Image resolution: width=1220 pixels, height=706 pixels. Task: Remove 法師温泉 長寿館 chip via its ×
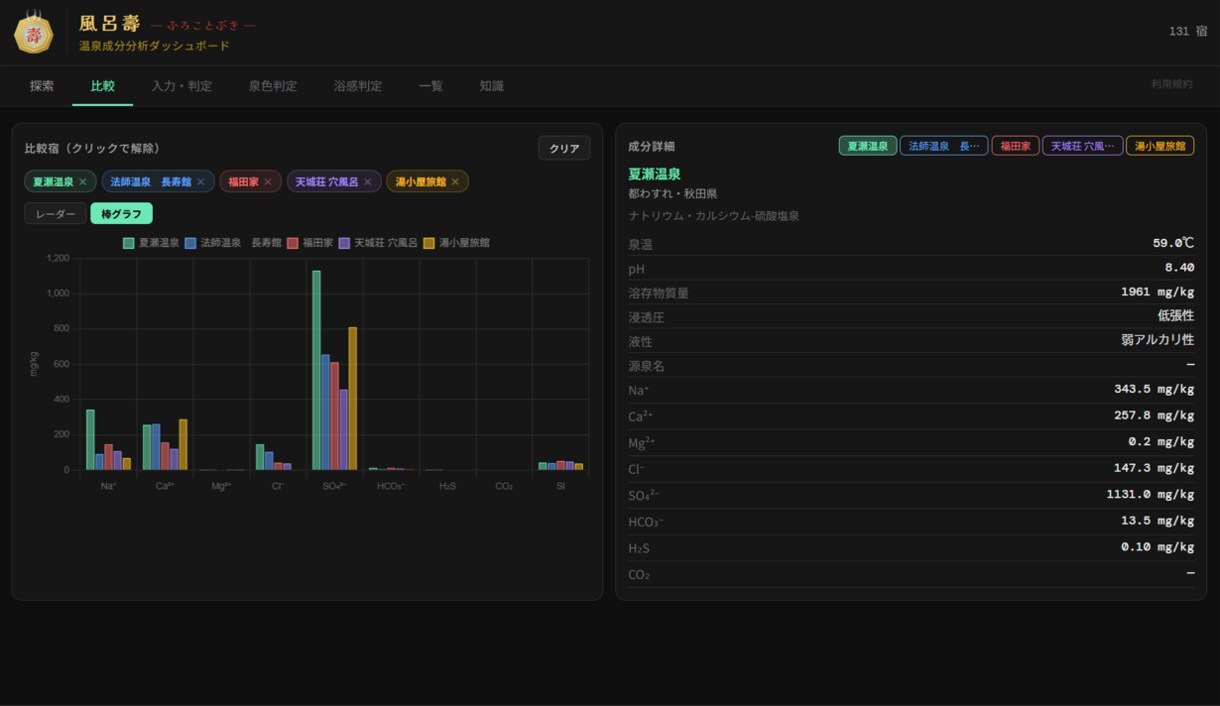click(x=200, y=182)
